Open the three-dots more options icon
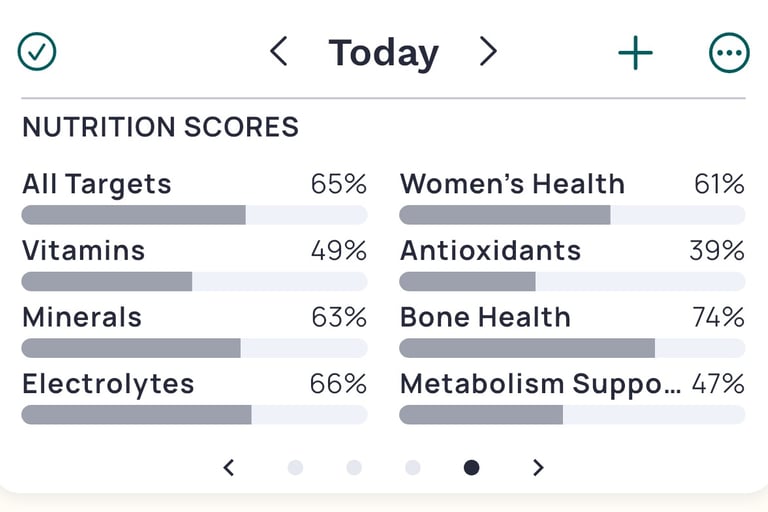768x512 pixels. [728, 53]
